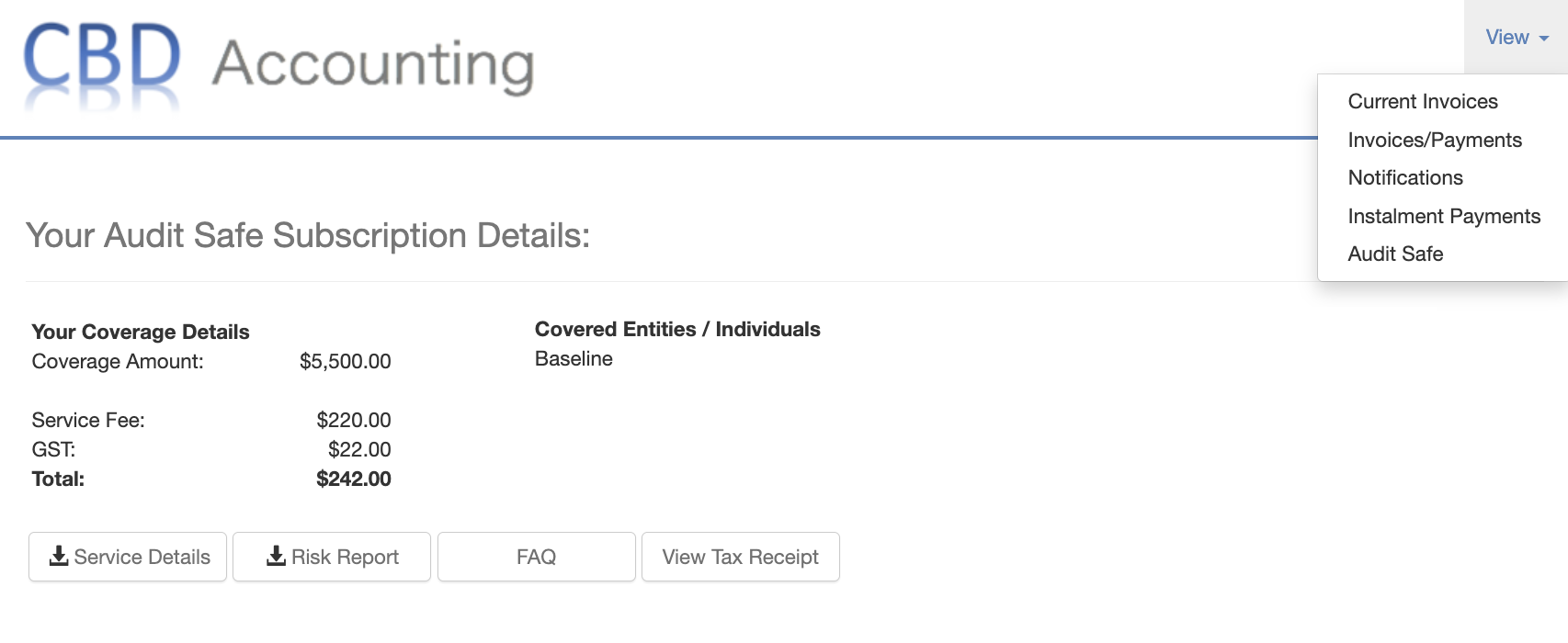
Task: Click the Audit Safe Subscription Details heading
Action: click(308, 236)
